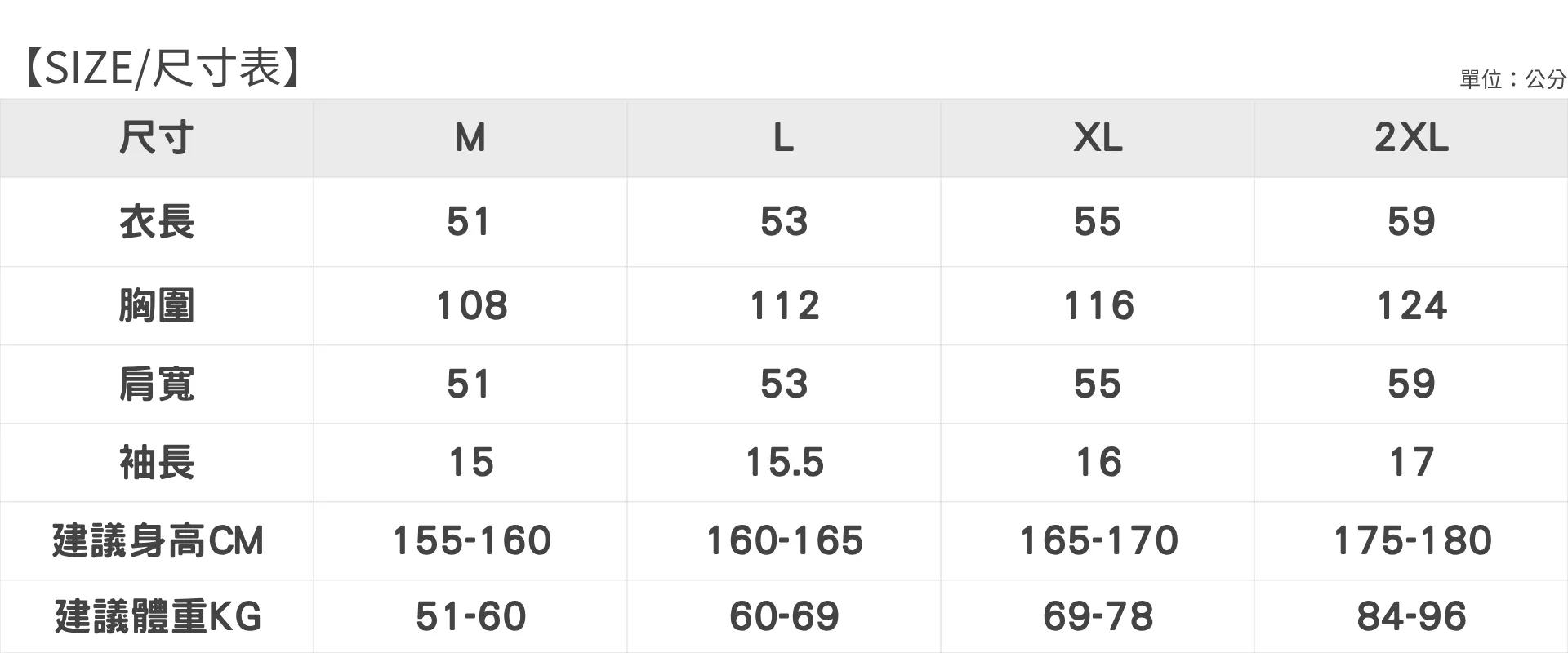Click chest value 124 for size 2XL

(1412, 306)
